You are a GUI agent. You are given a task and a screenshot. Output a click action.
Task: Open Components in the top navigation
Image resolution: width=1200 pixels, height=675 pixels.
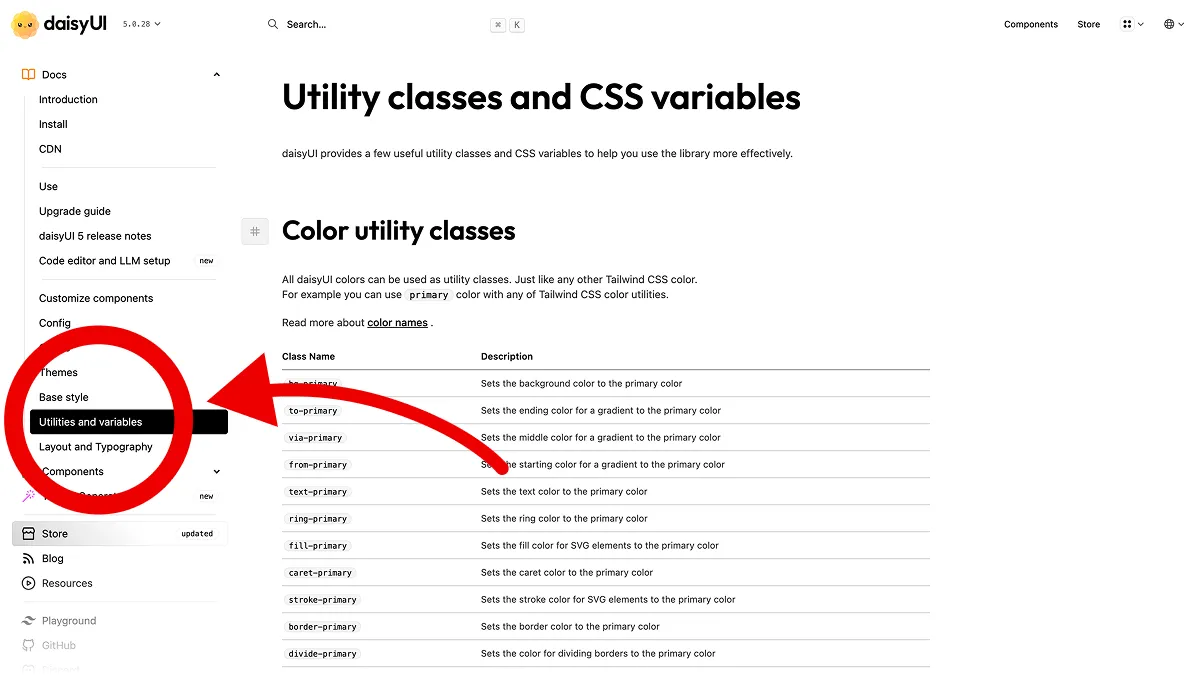click(1031, 24)
